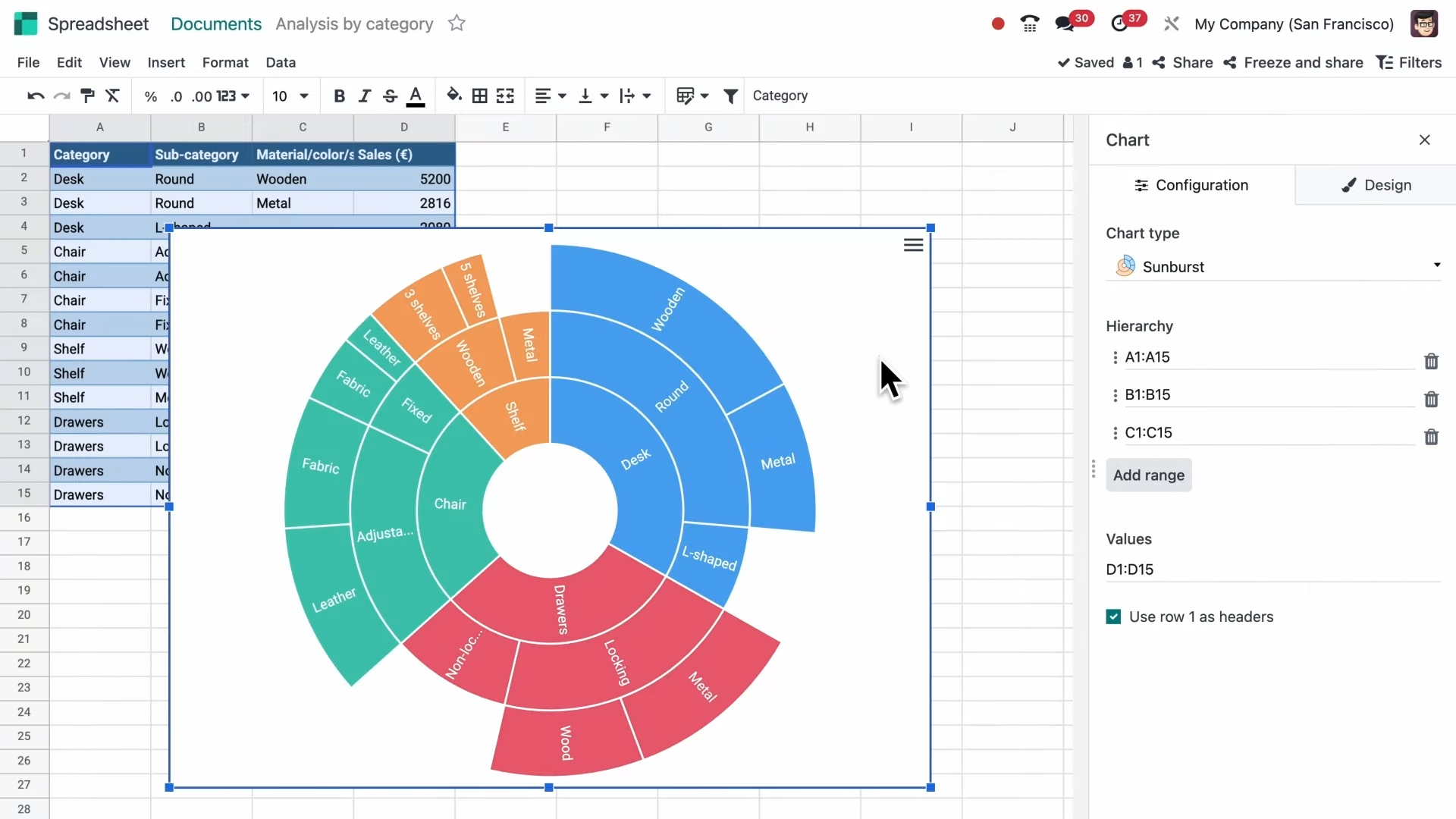Click the merge cells icon

(505, 96)
